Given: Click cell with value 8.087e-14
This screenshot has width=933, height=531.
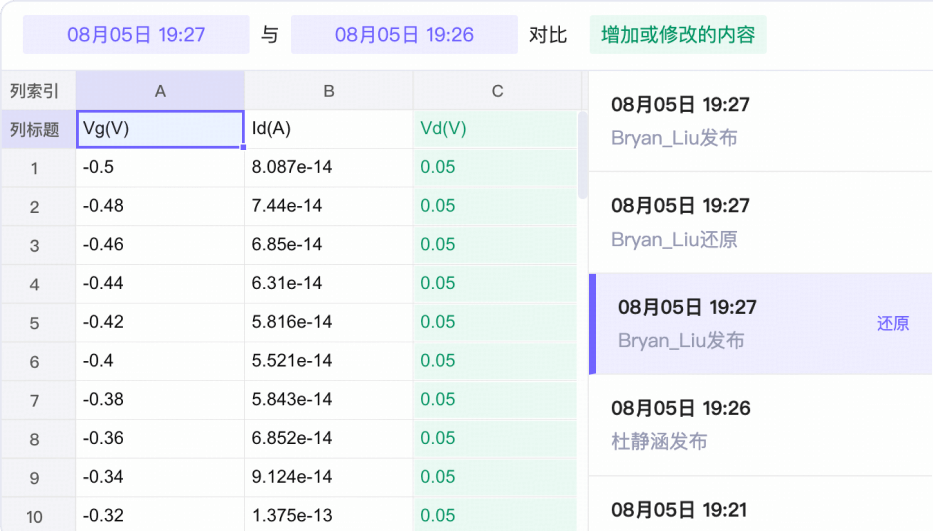Looking at the screenshot, I should 328,168.
